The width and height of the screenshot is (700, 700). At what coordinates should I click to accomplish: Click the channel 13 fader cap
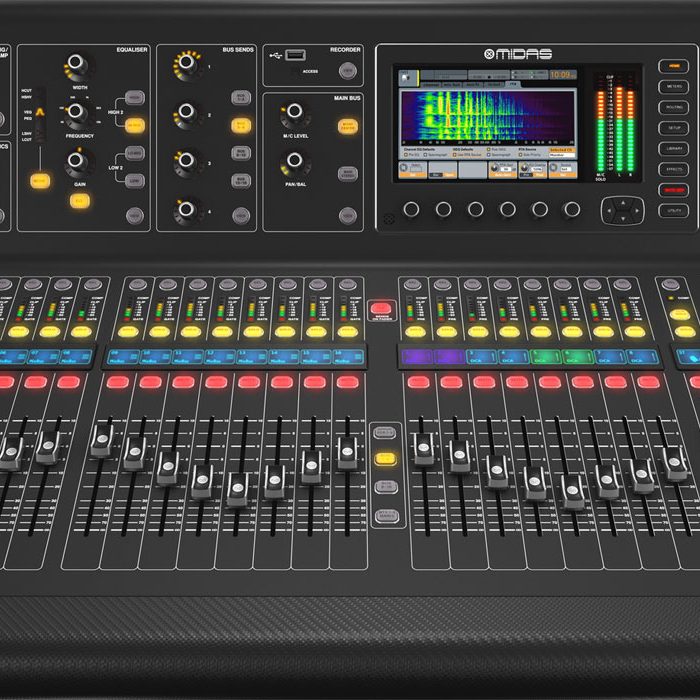238,489
